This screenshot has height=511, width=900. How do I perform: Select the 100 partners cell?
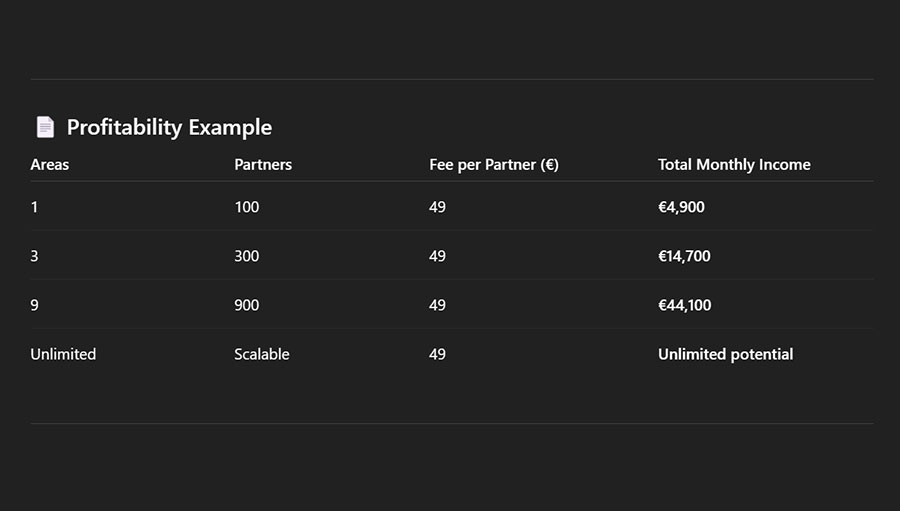point(246,207)
